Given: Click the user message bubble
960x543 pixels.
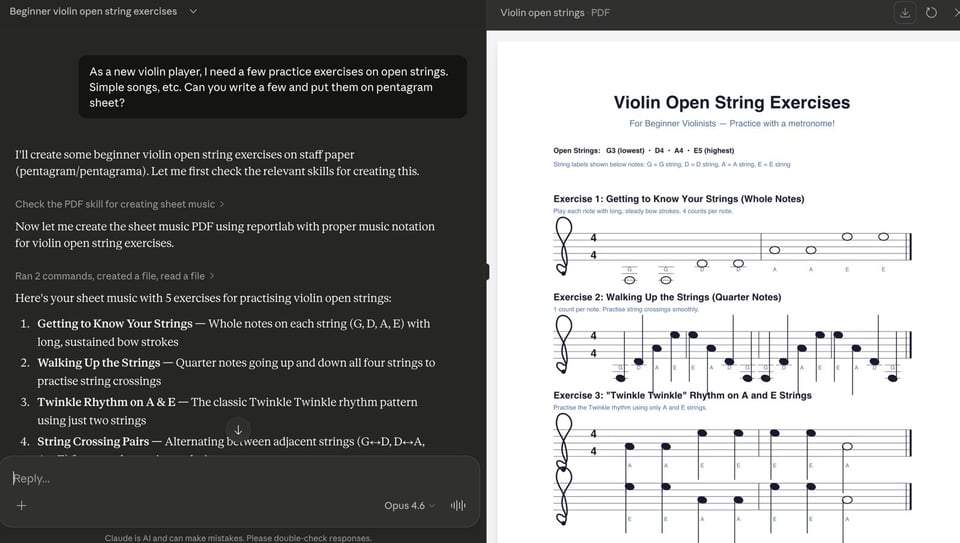Looking at the screenshot, I should coord(272,87).
